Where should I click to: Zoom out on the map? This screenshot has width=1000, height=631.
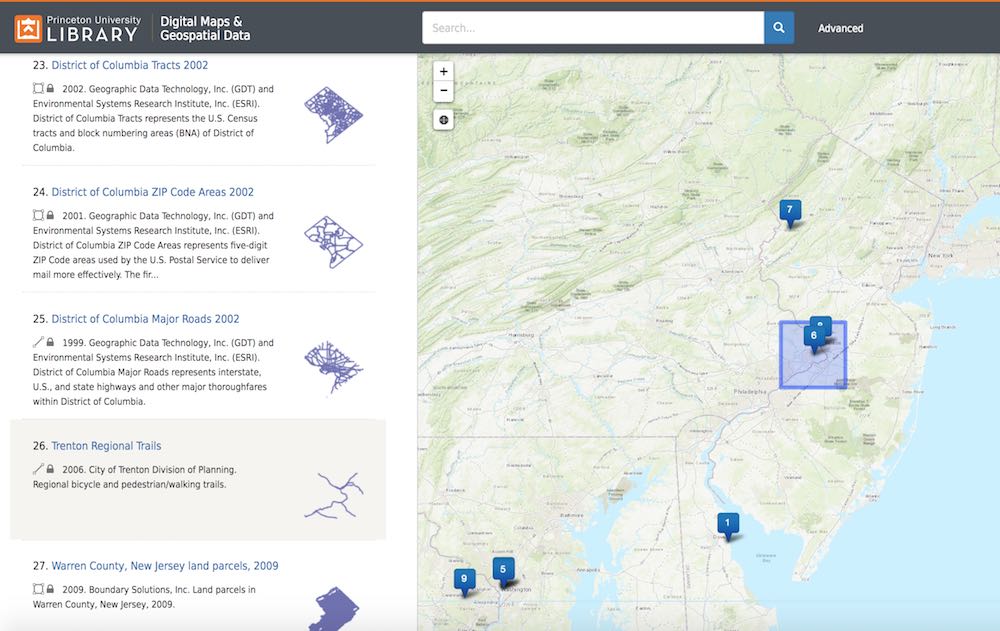[x=444, y=92]
